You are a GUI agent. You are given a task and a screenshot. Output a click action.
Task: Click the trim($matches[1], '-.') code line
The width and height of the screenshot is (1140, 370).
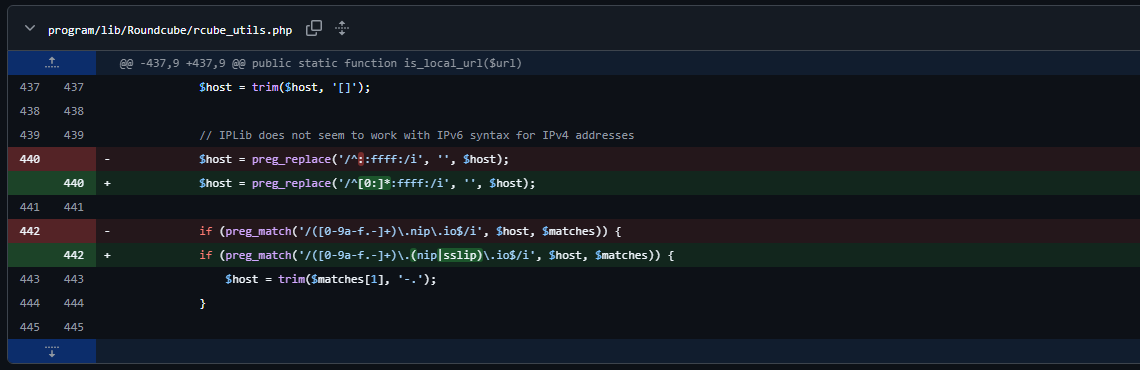coord(331,279)
